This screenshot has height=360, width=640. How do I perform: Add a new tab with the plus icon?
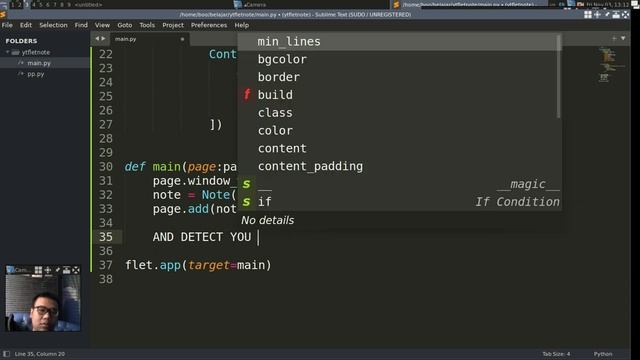point(614,38)
